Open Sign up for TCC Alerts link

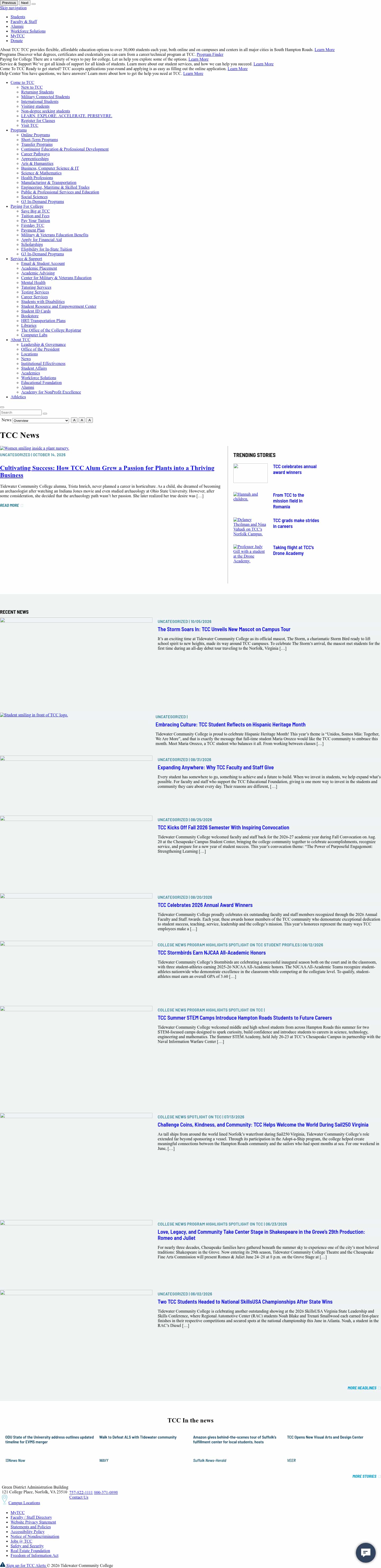[x=26, y=1566]
